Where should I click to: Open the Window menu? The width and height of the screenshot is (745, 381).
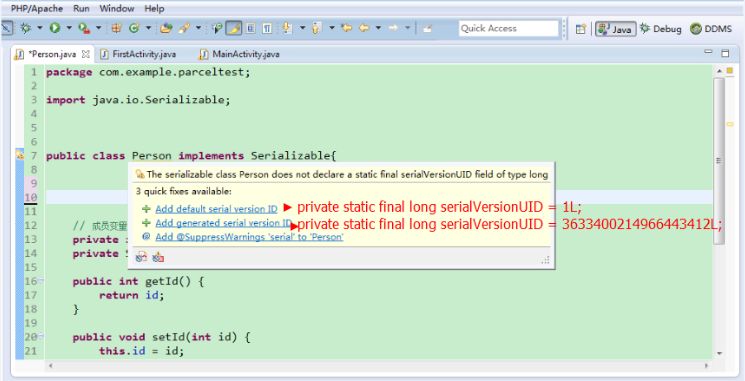(117, 9)
